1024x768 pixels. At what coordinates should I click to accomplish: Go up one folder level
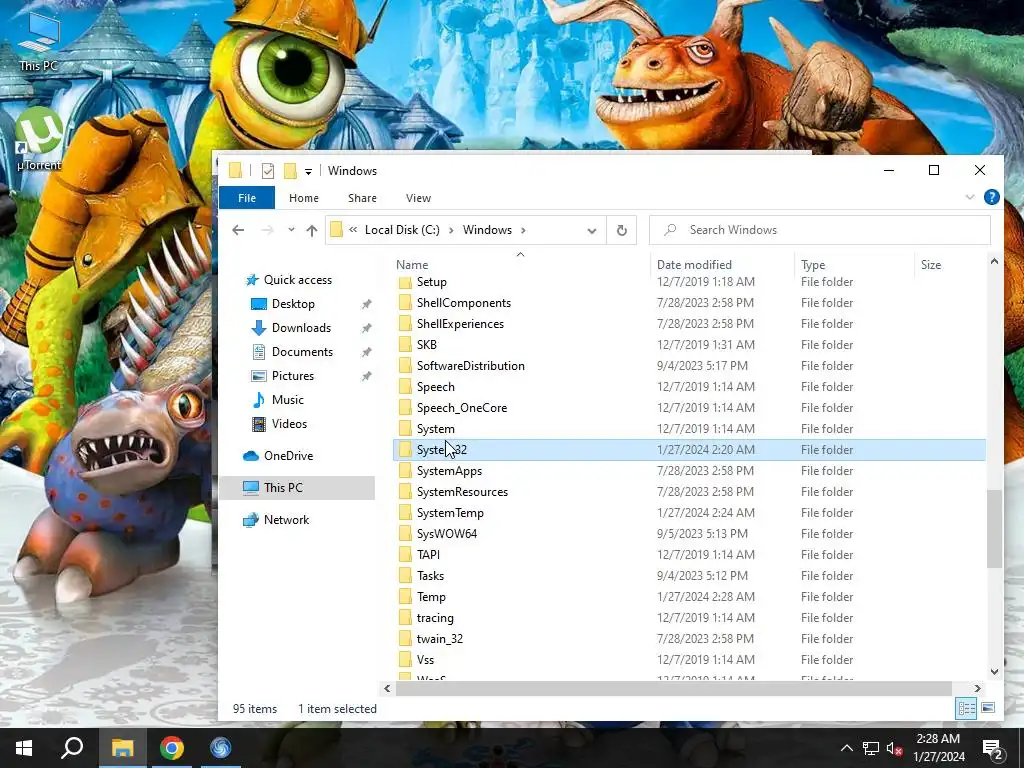pos(312,230)
